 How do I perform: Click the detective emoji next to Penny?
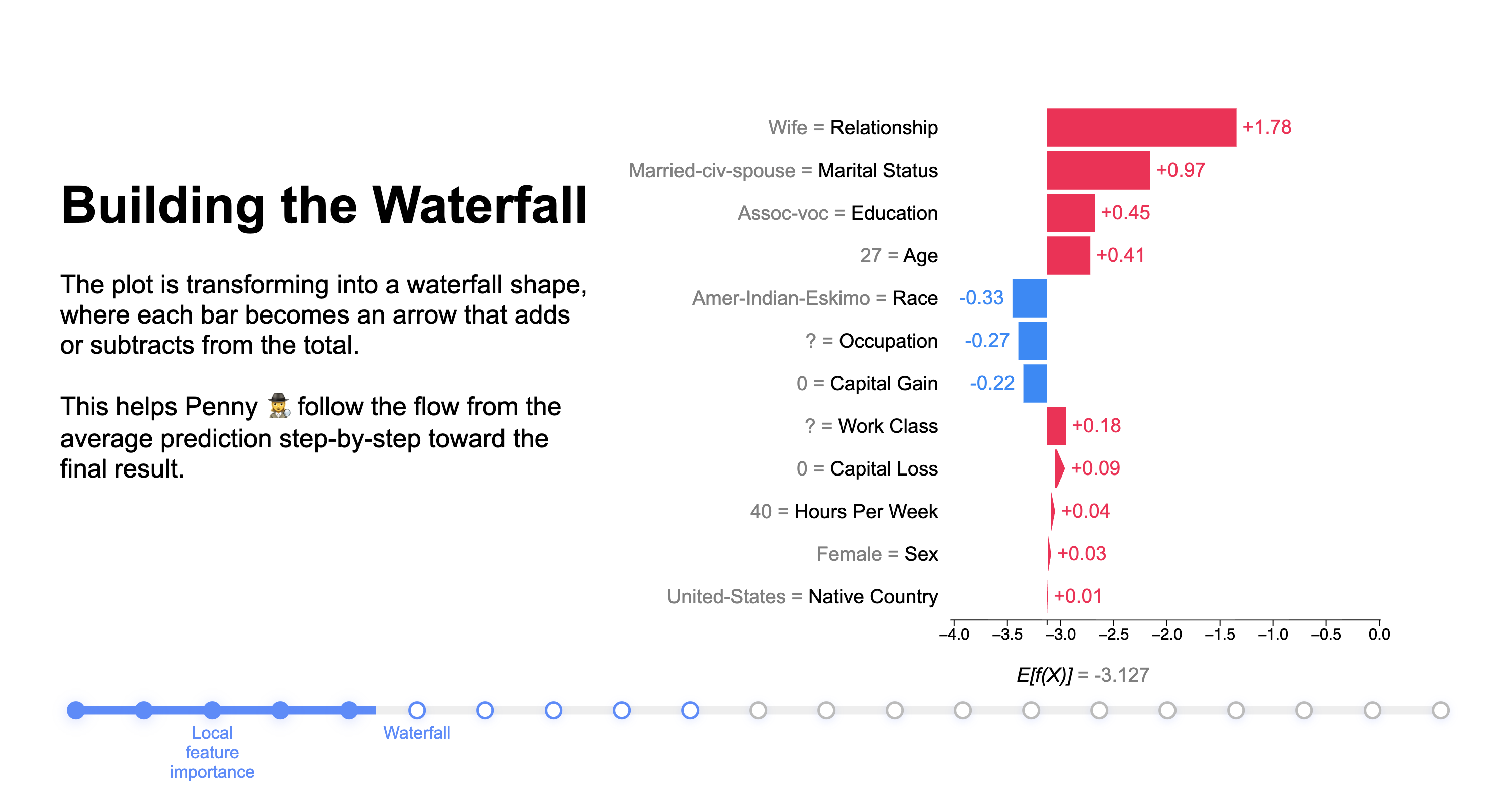(279, 406)
